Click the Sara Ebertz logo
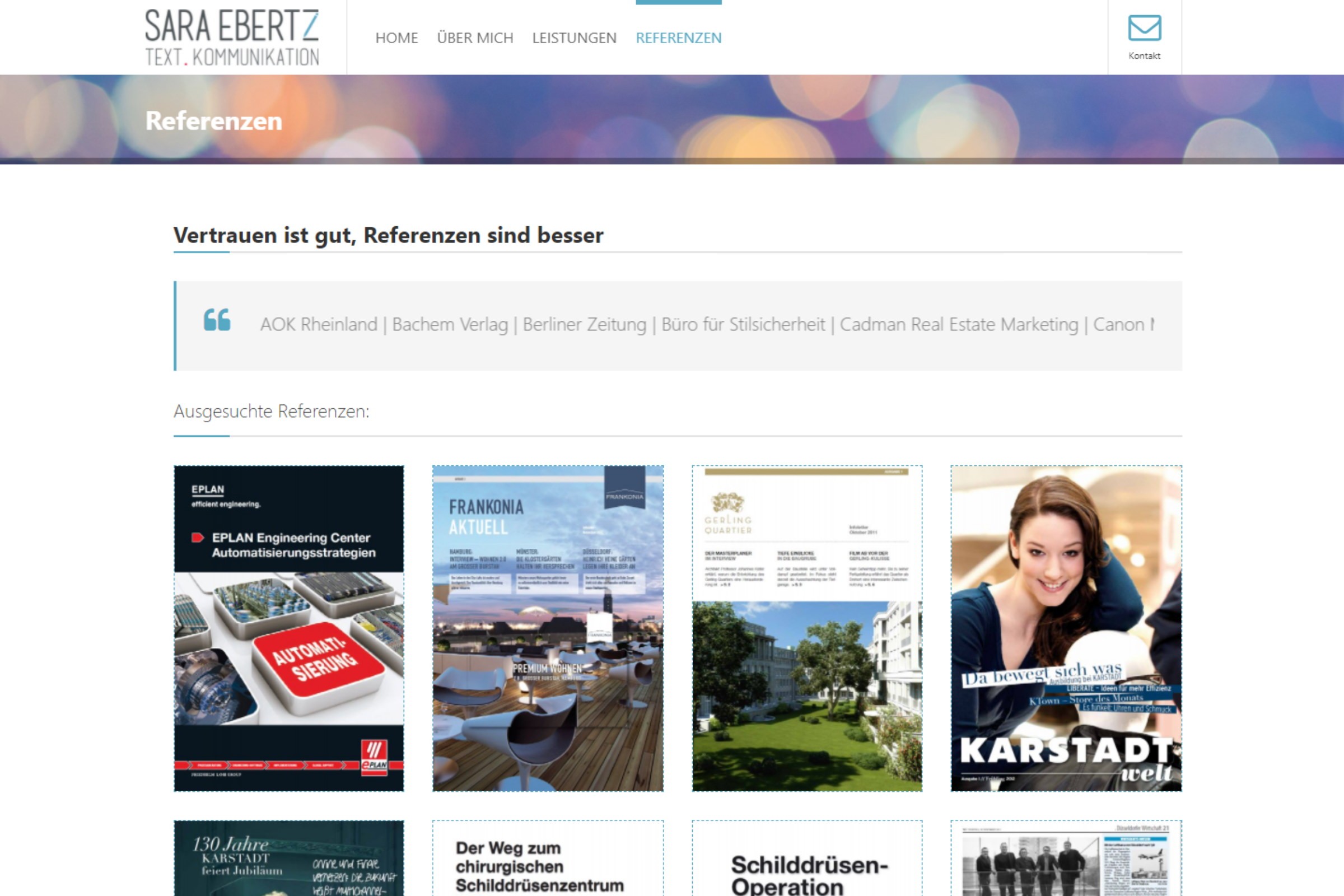 (232, 38)
